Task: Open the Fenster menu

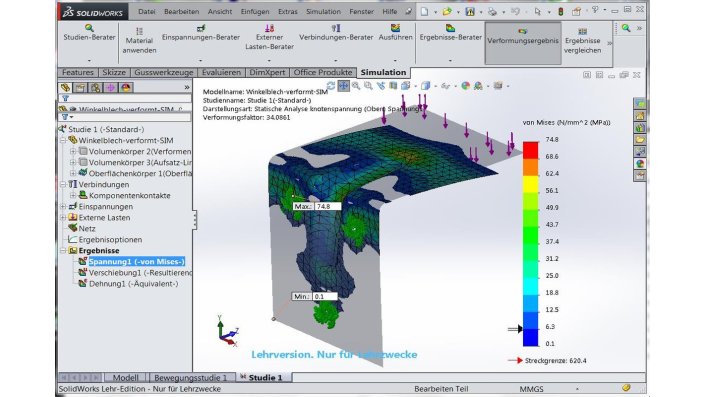Action: [361, 12]
